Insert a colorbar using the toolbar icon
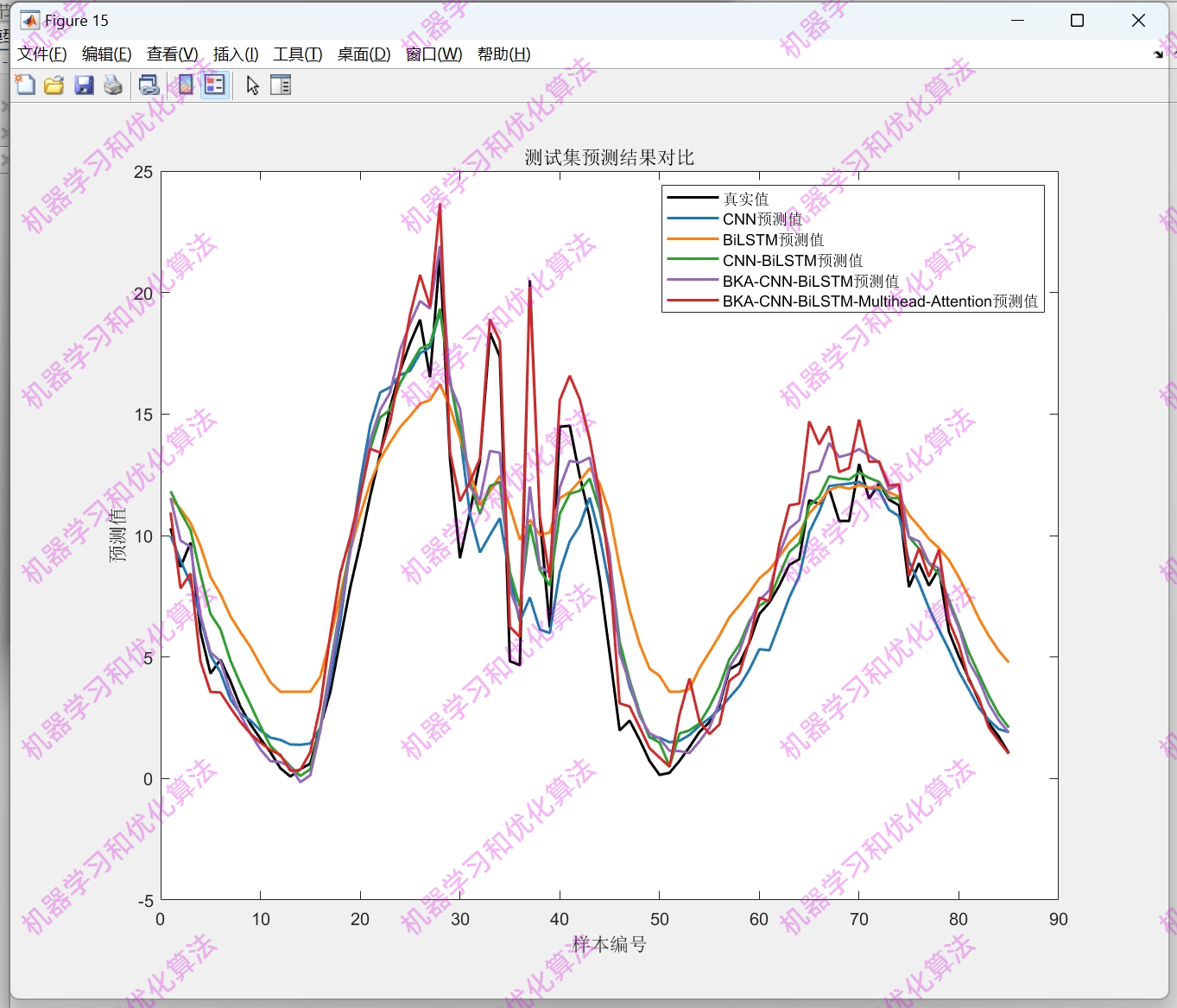This screenshot has width=1177, height=1008. (x=185, y=85)
